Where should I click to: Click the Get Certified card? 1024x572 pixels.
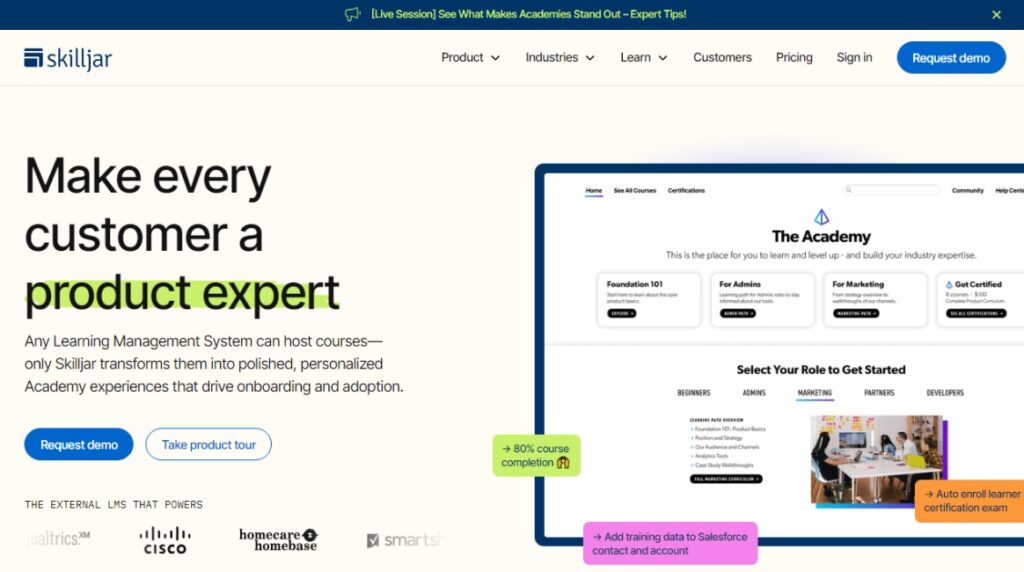coord(980,300)
